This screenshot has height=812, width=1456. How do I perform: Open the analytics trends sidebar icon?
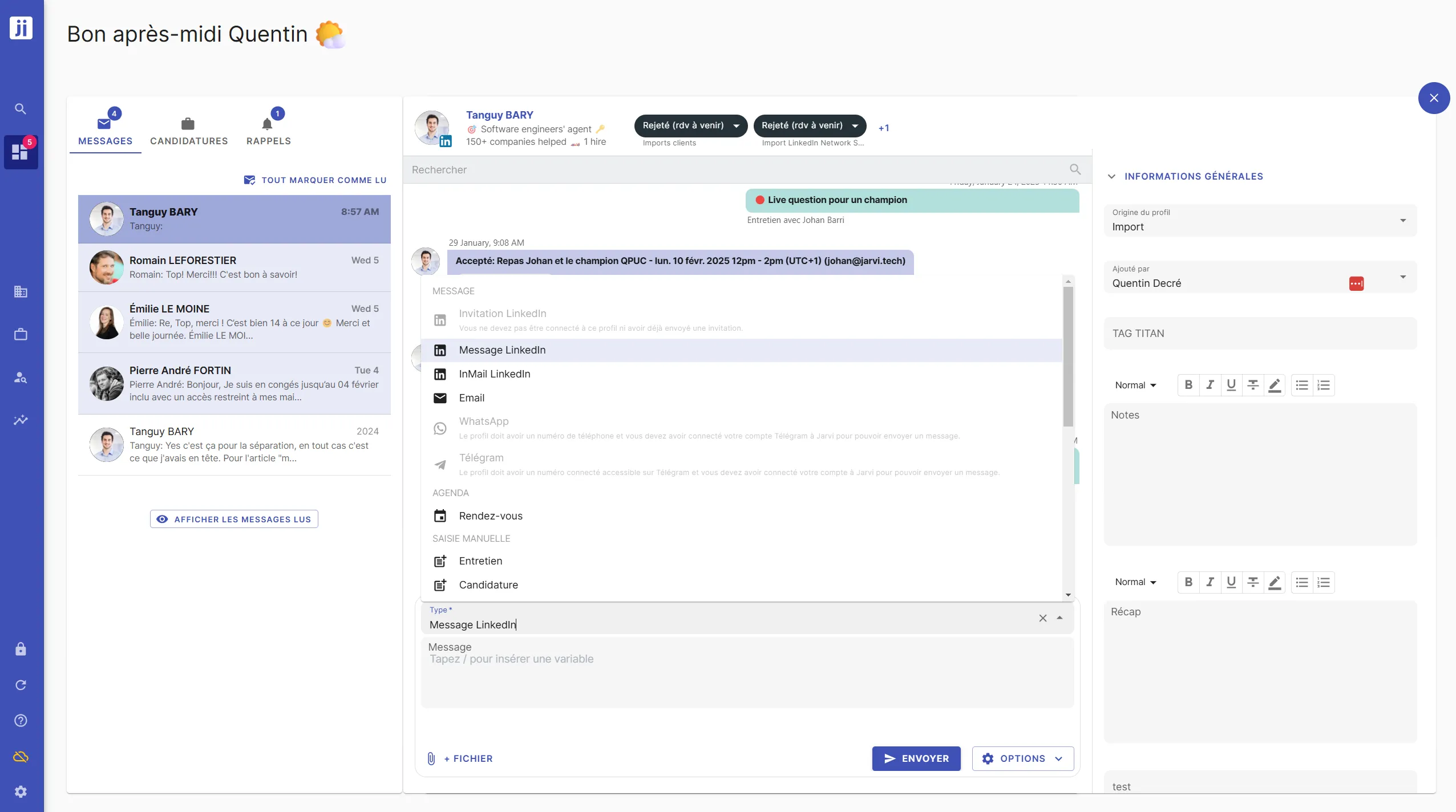[21, 420]
